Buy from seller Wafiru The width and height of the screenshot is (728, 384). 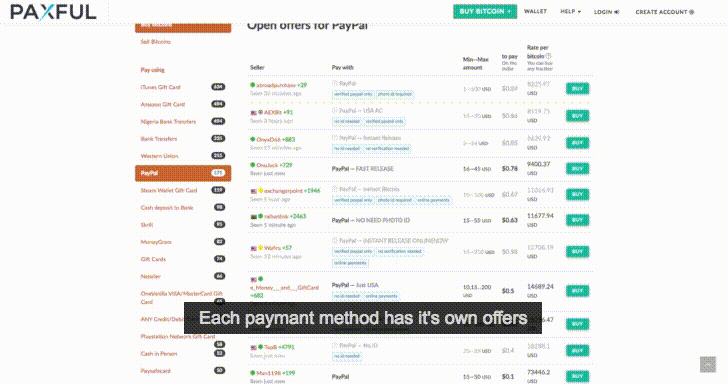pos(577,251)
